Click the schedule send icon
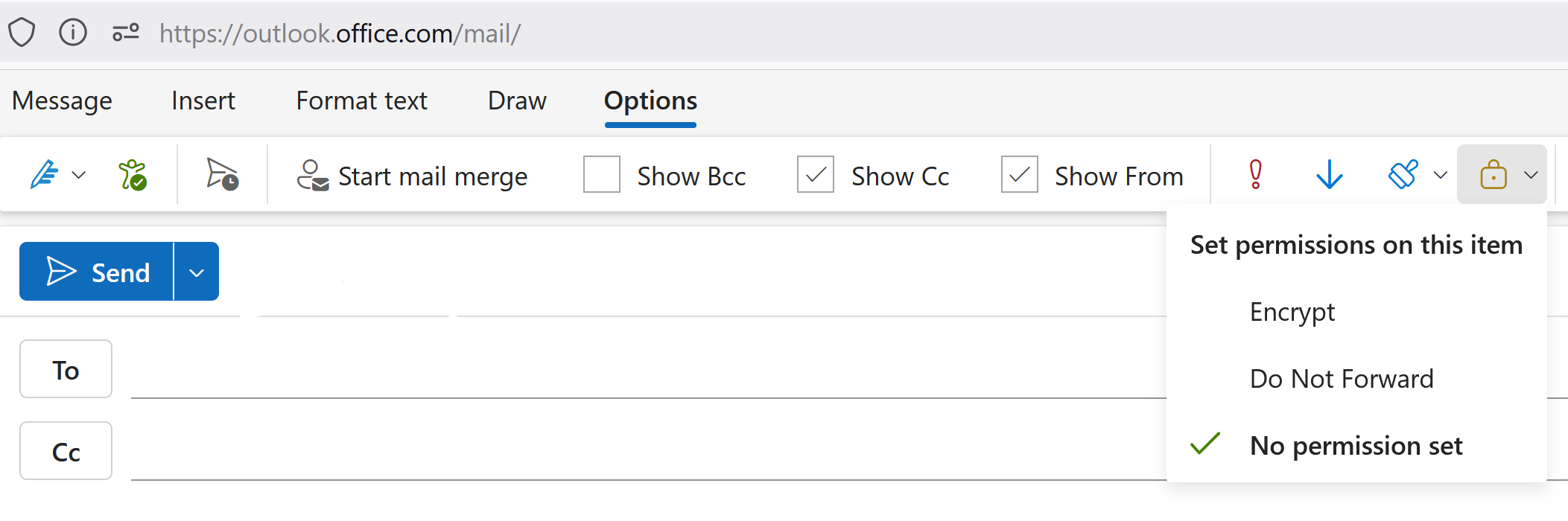 tap(221, 175)
